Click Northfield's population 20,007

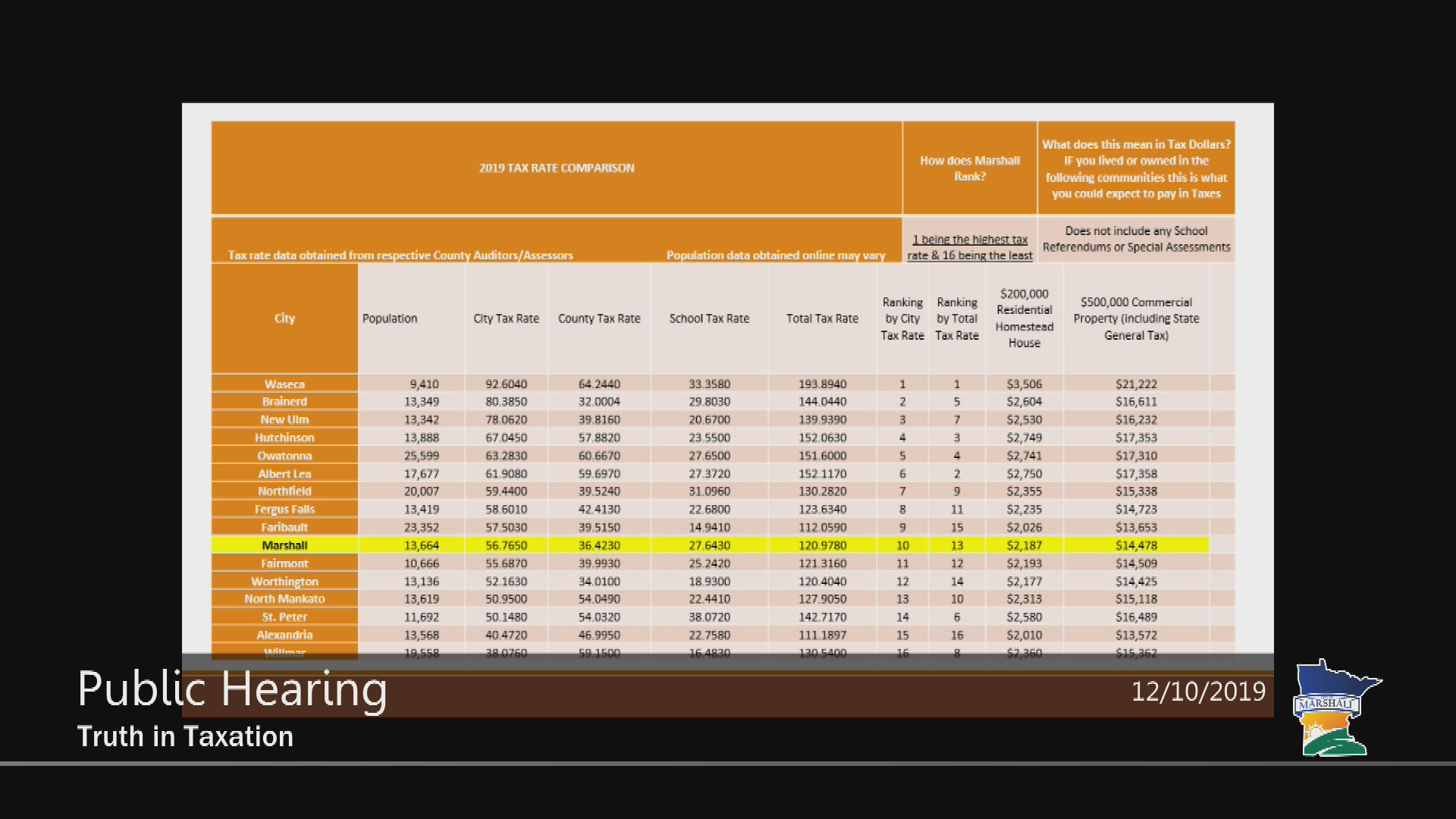click(x=422, y=491)
